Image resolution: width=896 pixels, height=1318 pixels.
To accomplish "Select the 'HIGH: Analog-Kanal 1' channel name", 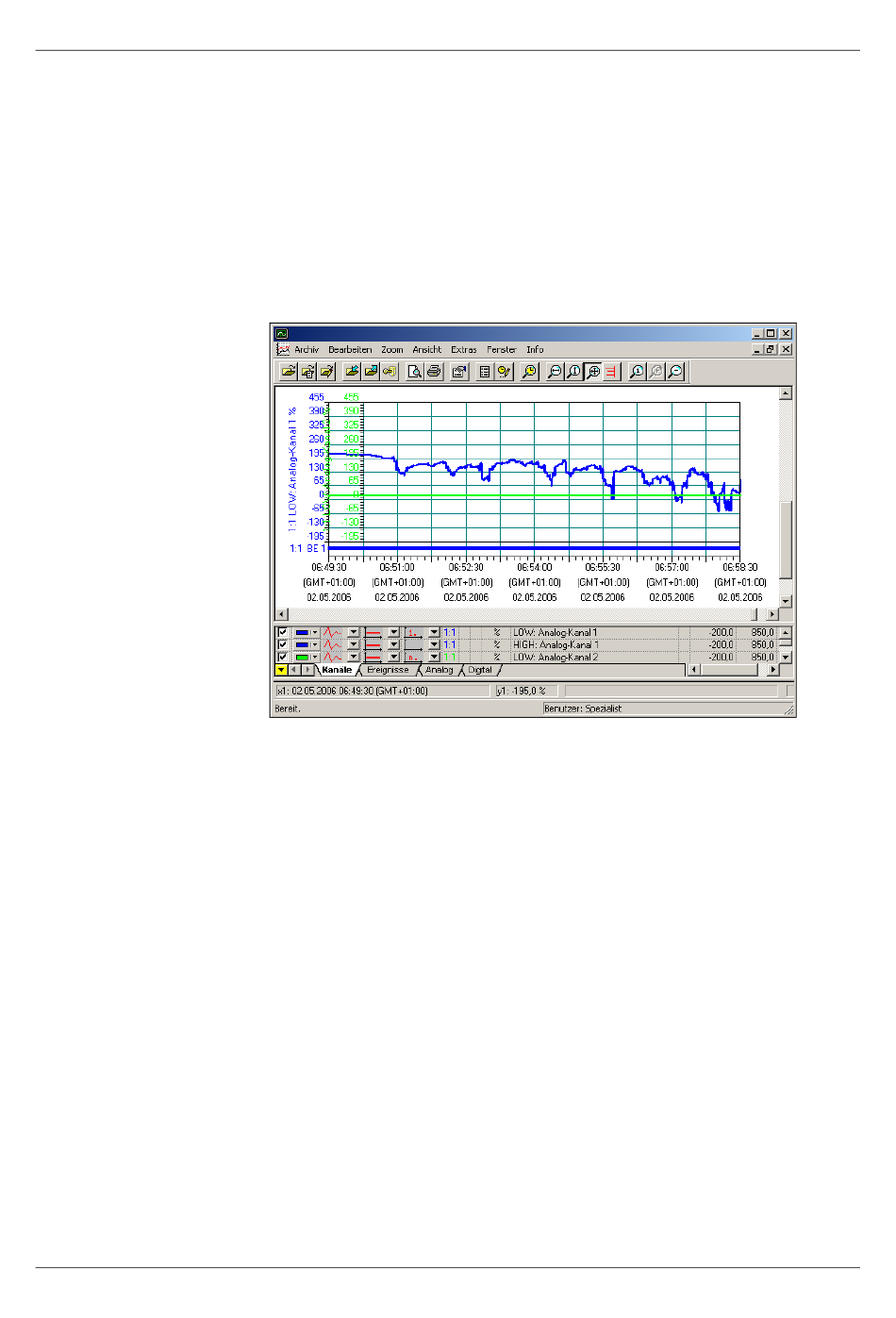I will [x=556, y=645].
